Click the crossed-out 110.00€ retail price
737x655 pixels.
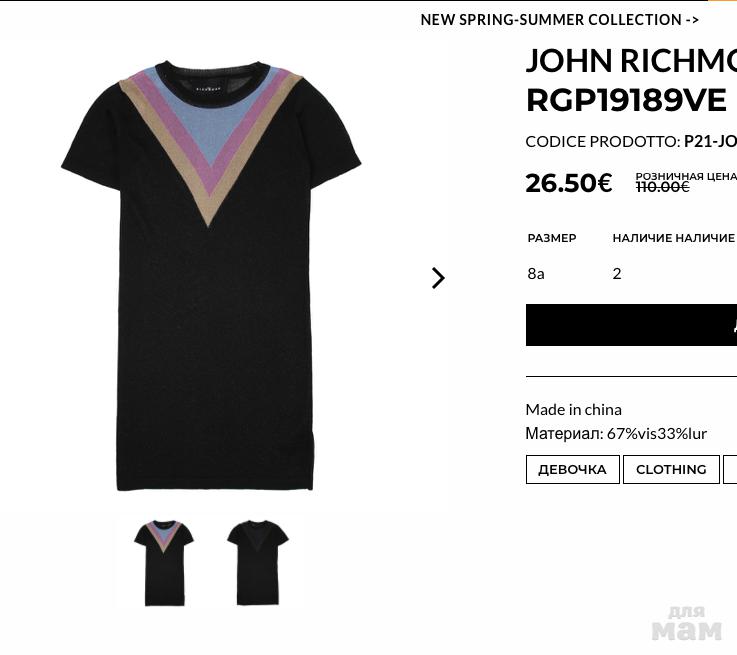pyautogui.click(x=663, y=187)
